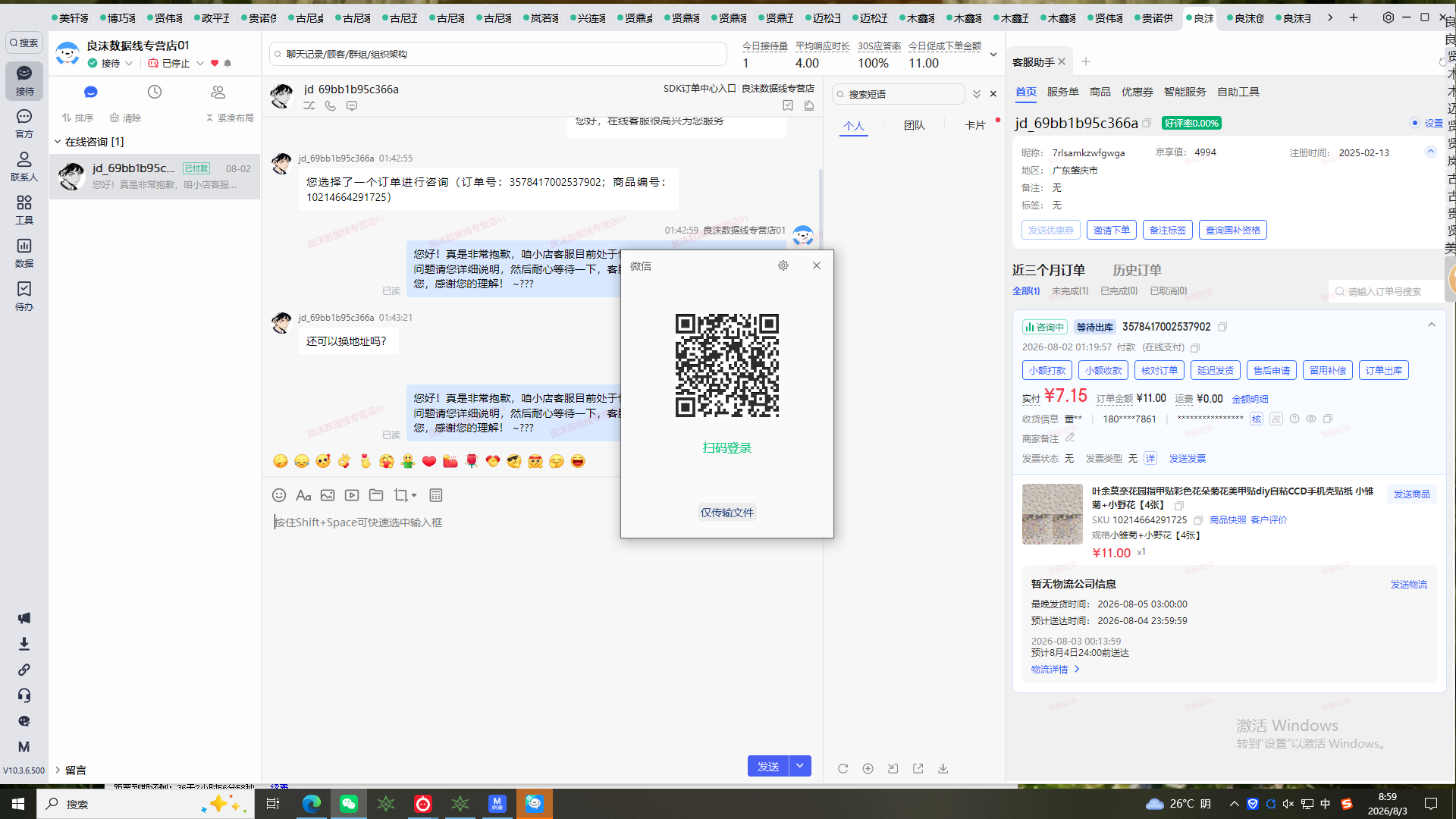The image size is (1456, 819).
Task: Collapse the order 3578417002537902 card
Action: point(1432,325)
